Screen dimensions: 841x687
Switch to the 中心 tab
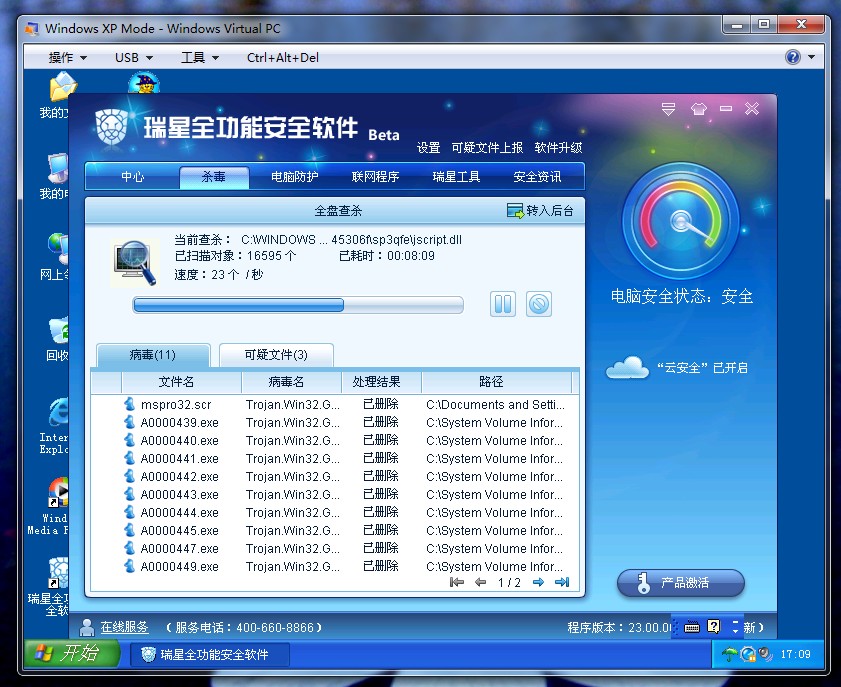[x=132, y=177]
